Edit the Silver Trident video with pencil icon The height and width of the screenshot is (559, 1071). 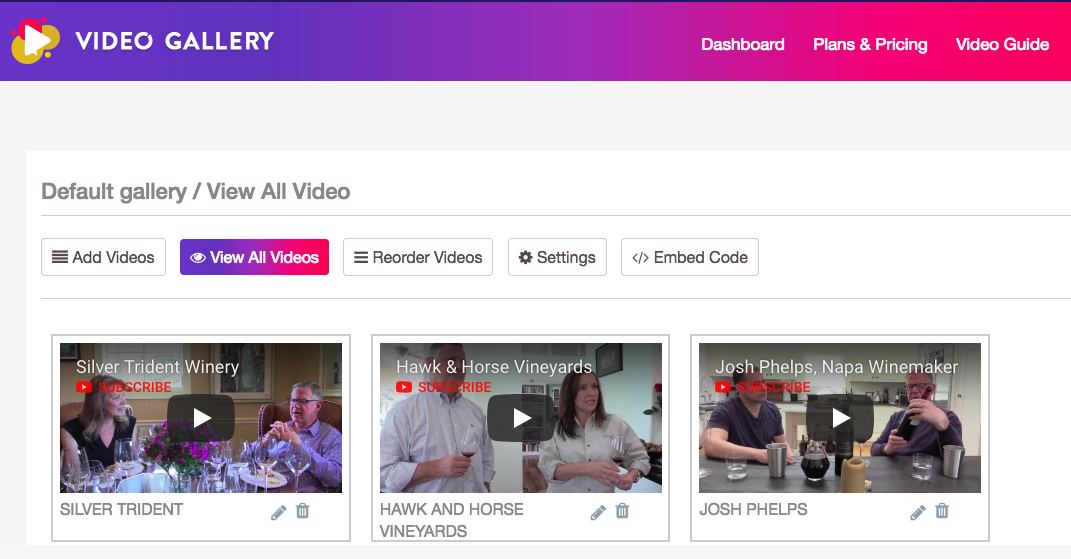click(278, 512)
